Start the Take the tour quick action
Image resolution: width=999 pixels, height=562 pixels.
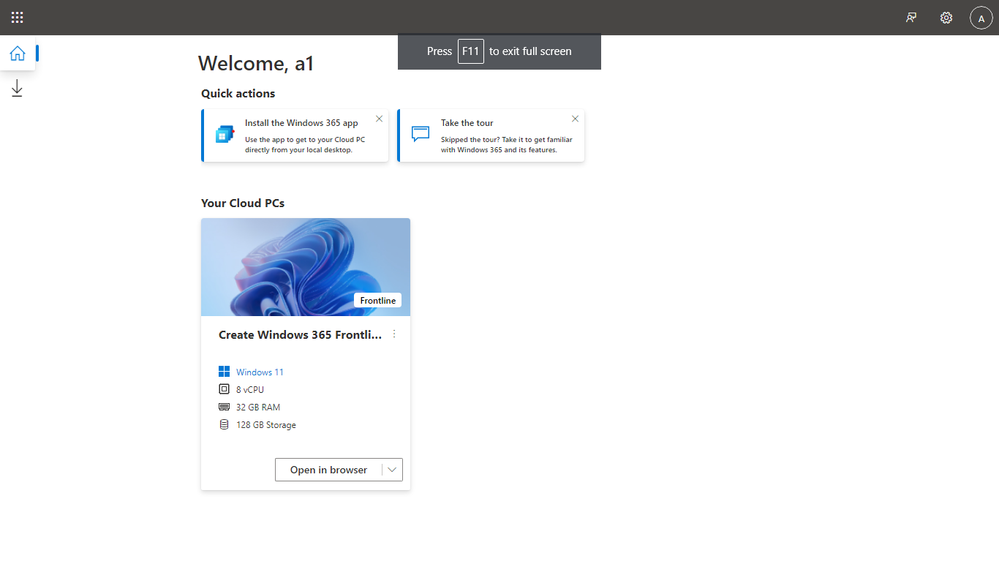491,135
